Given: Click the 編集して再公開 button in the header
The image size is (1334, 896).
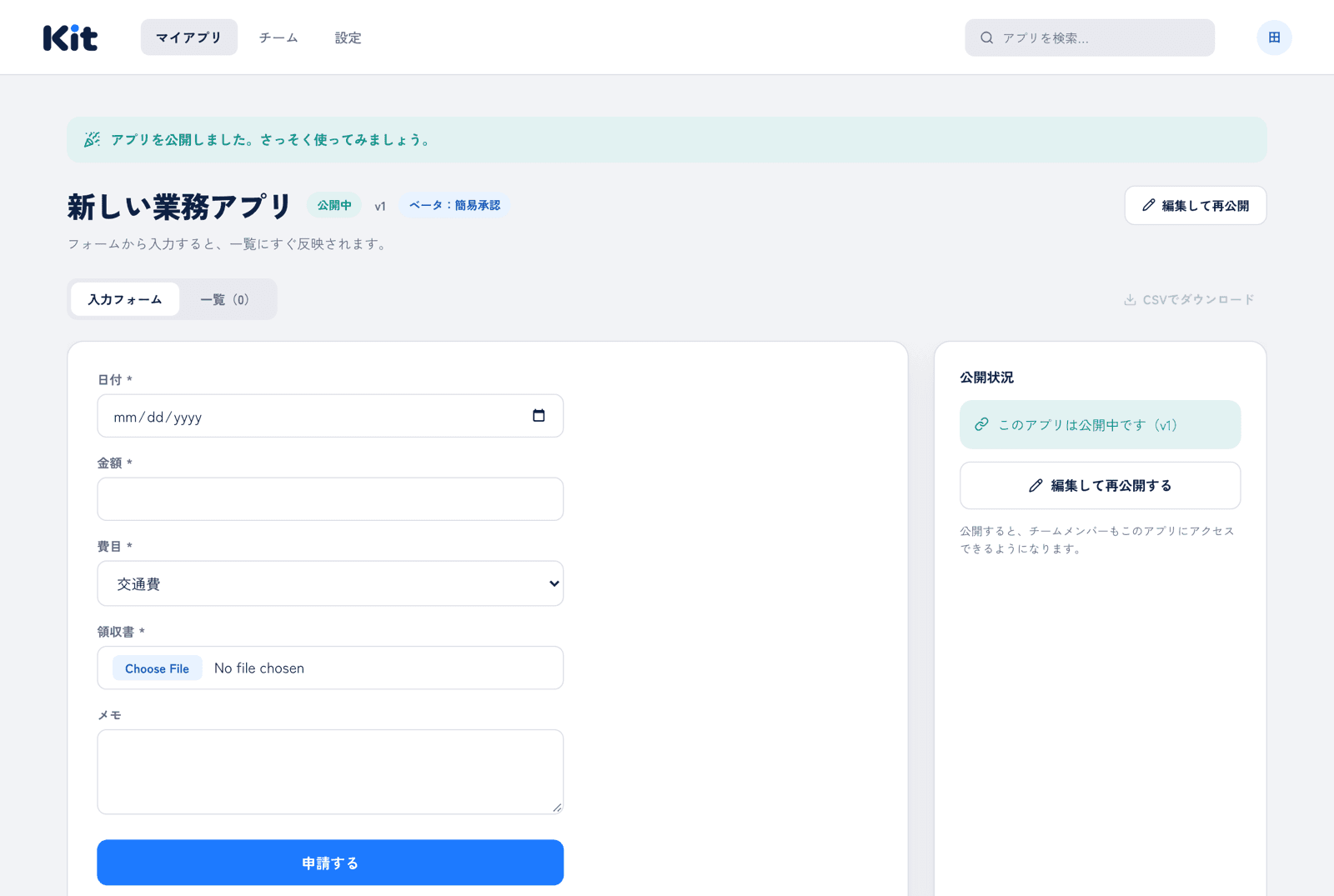Looking at the screenshot, I should click(x=1195, y=205).
